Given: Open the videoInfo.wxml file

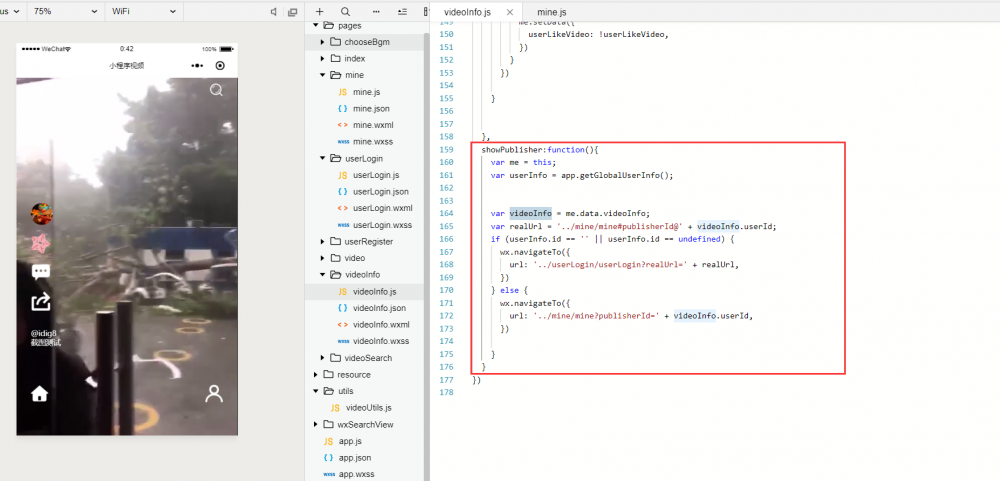Looking at the screenshot, I should [x=381, y=325].
